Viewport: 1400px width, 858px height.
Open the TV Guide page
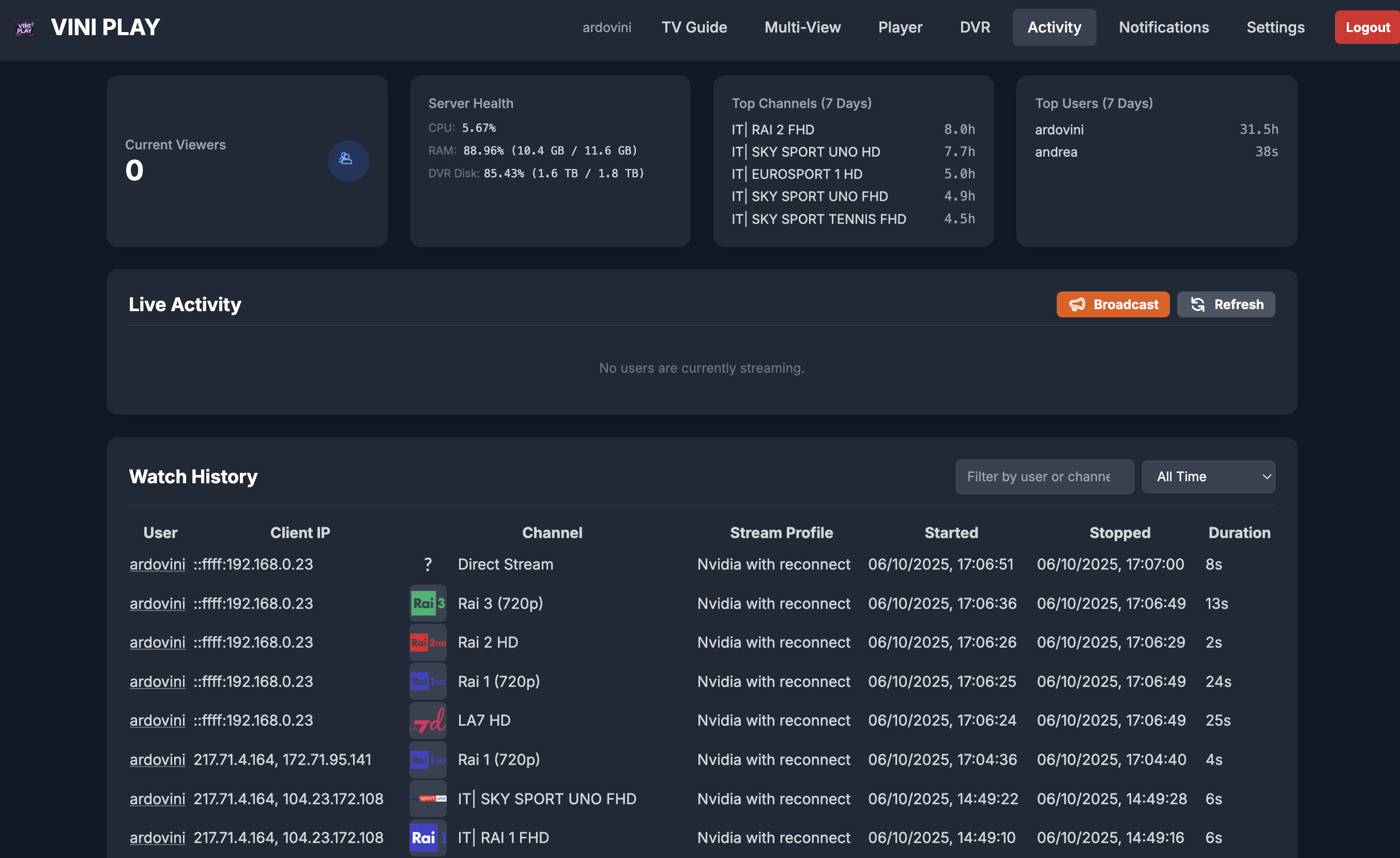click(694, 27)
